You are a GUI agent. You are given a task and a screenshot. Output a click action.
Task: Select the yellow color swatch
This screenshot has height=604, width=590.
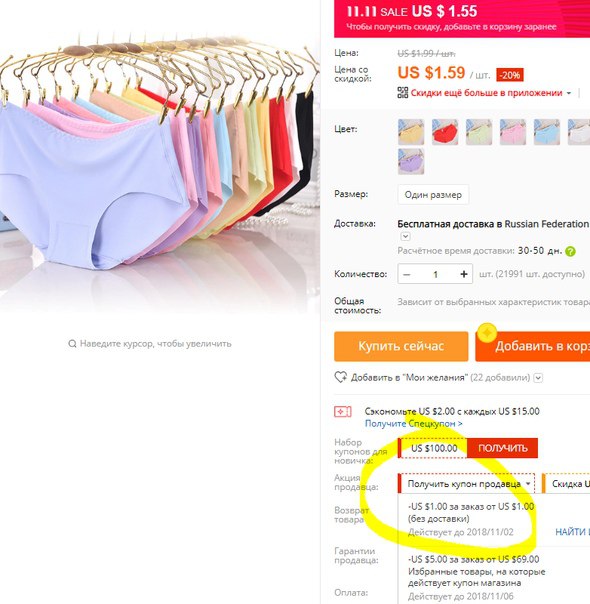click(x=411, y=132)
